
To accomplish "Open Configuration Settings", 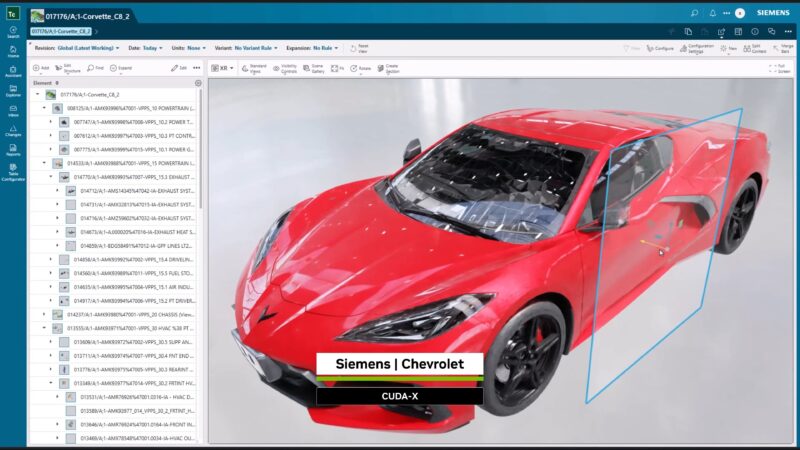I will [697, 48].
